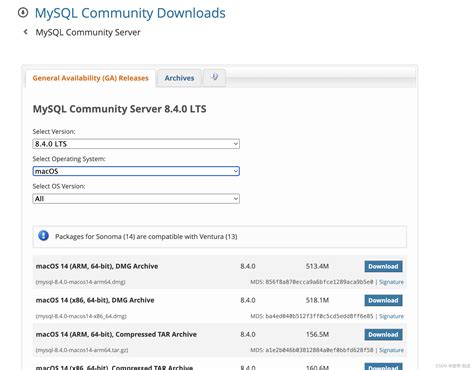Click the MD5 hash of the ARM DMG Archive
This screenshot has width=474, height=370.
click(319, 282)
